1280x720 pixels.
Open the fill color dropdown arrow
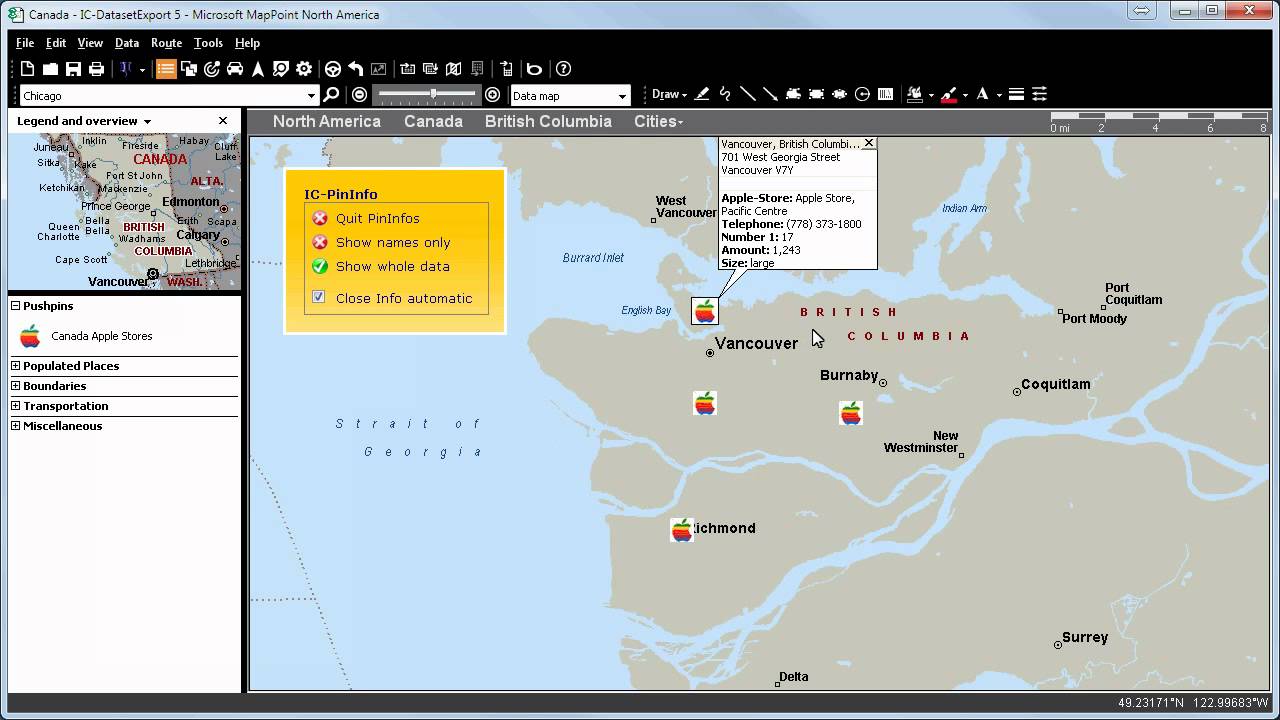coord(931,96)
